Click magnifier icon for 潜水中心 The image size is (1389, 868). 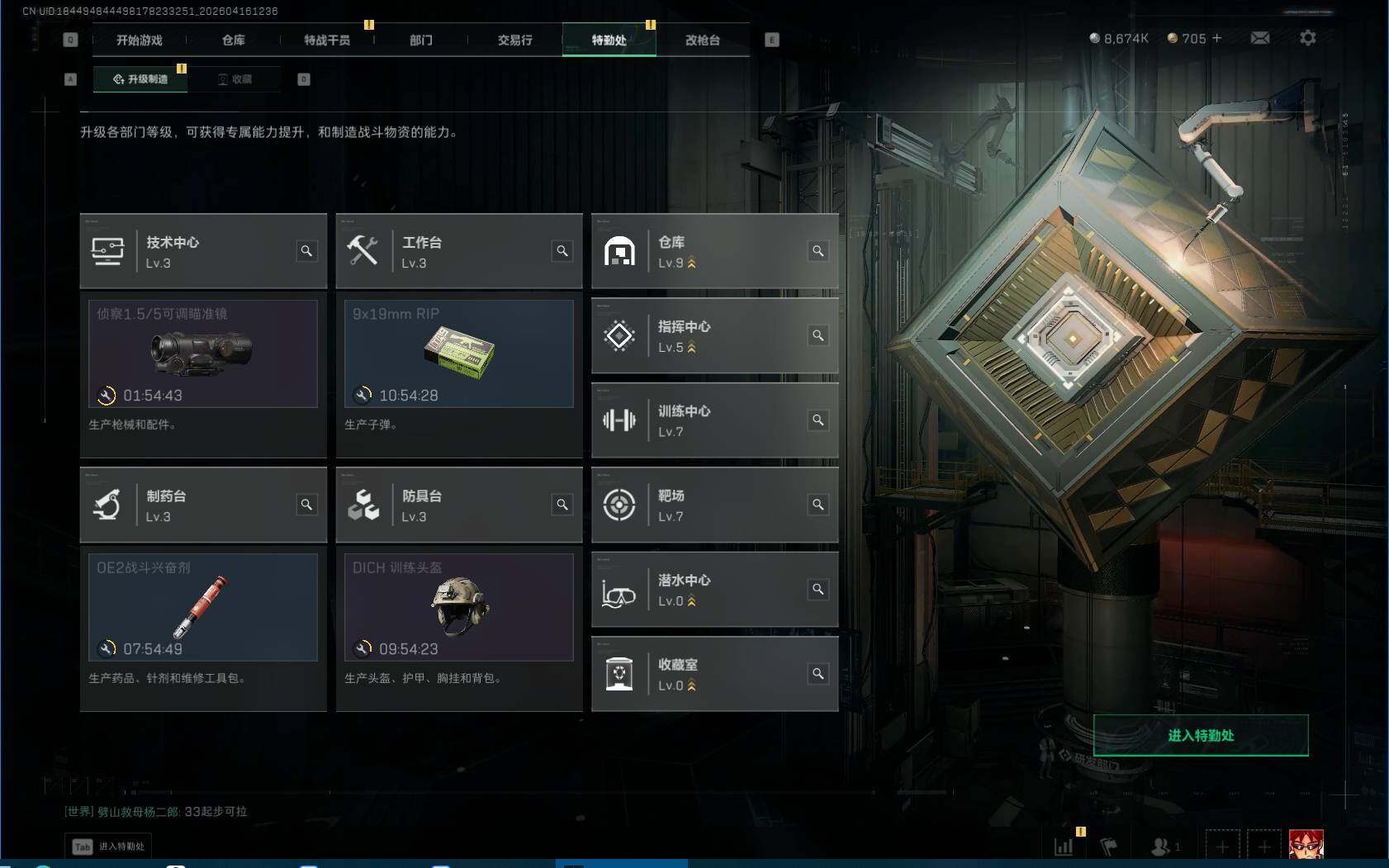click(818, 589)
